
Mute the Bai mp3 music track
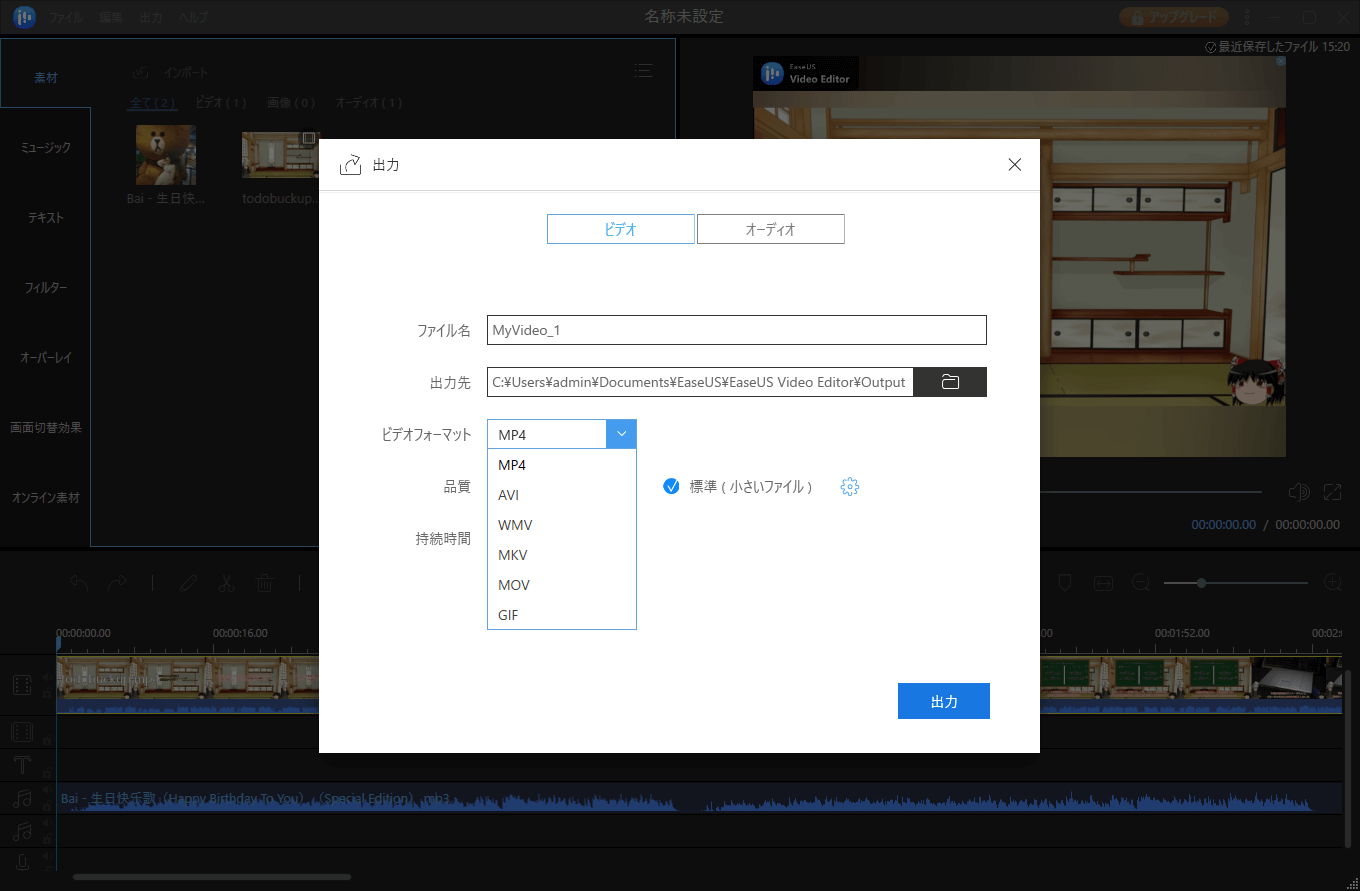46,792
